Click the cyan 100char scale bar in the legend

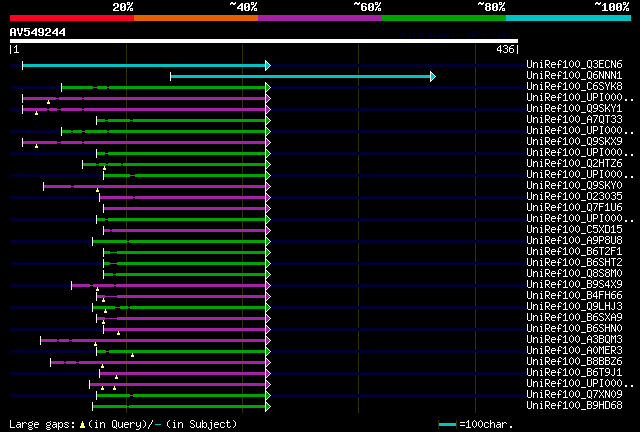click(x=447, y=425)
